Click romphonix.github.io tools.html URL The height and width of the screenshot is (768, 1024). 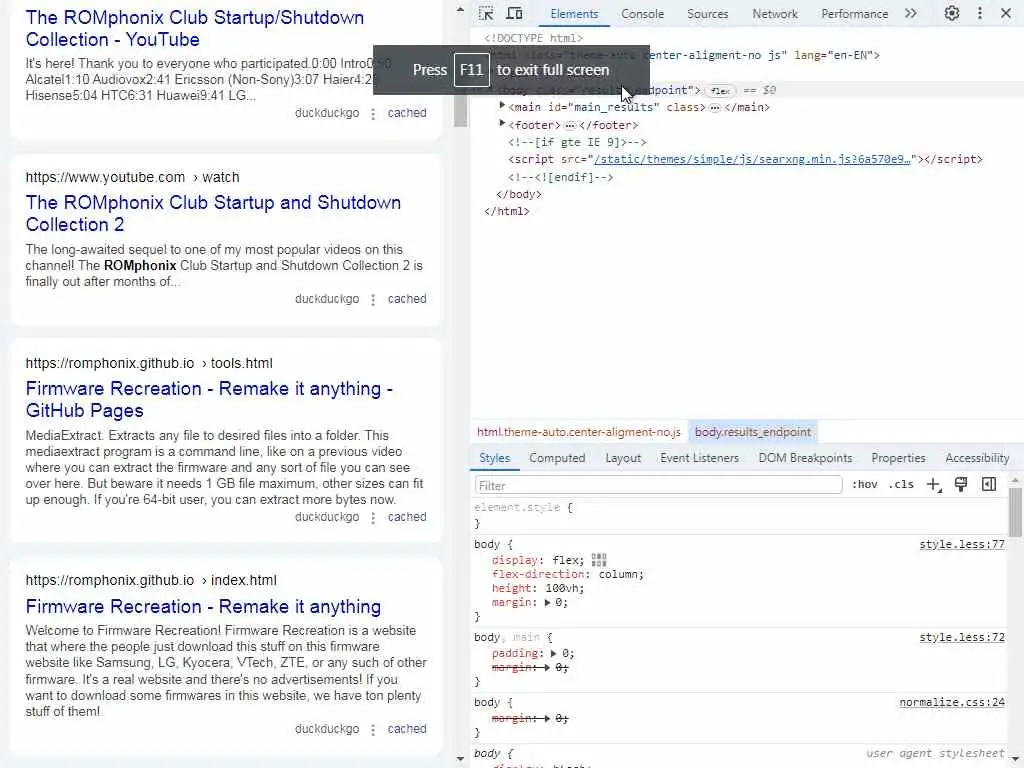click(149, 363)
